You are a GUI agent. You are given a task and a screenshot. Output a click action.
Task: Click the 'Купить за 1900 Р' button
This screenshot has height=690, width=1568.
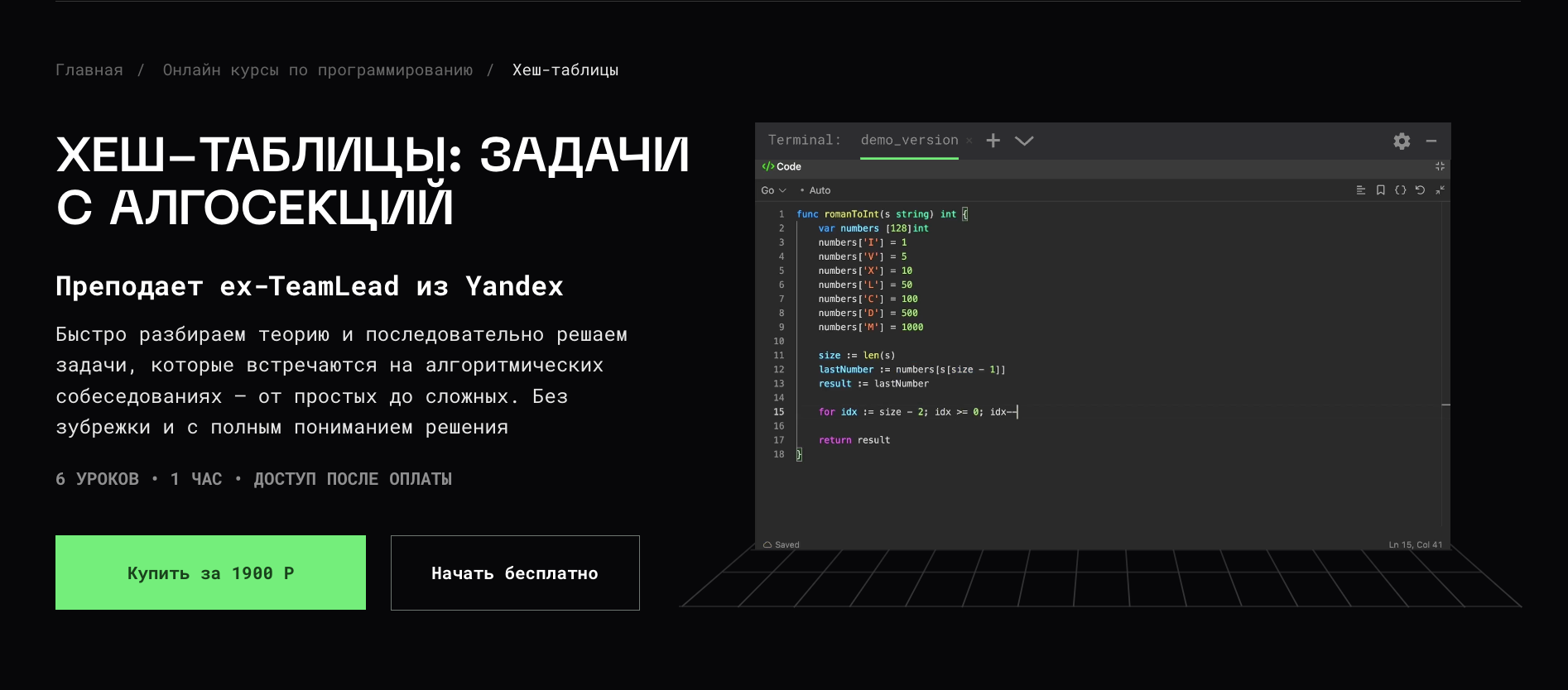point(210,573)
